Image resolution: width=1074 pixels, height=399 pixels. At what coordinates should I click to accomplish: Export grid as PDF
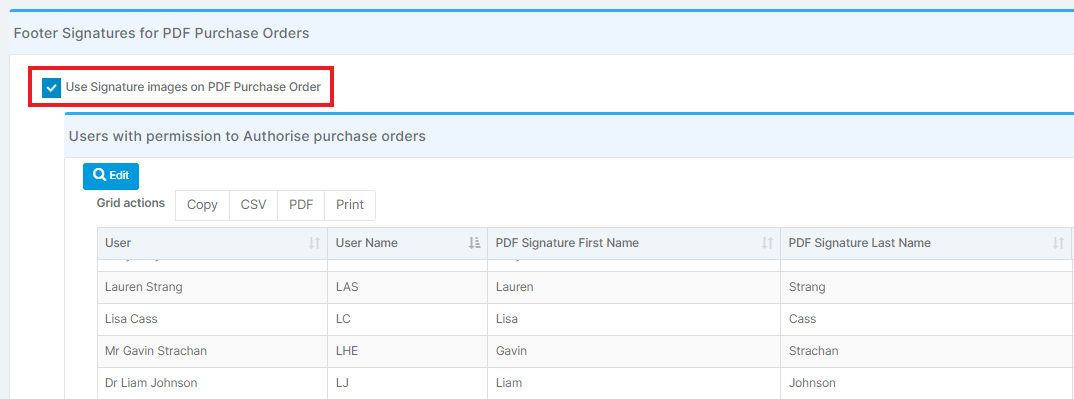point(301,205)
